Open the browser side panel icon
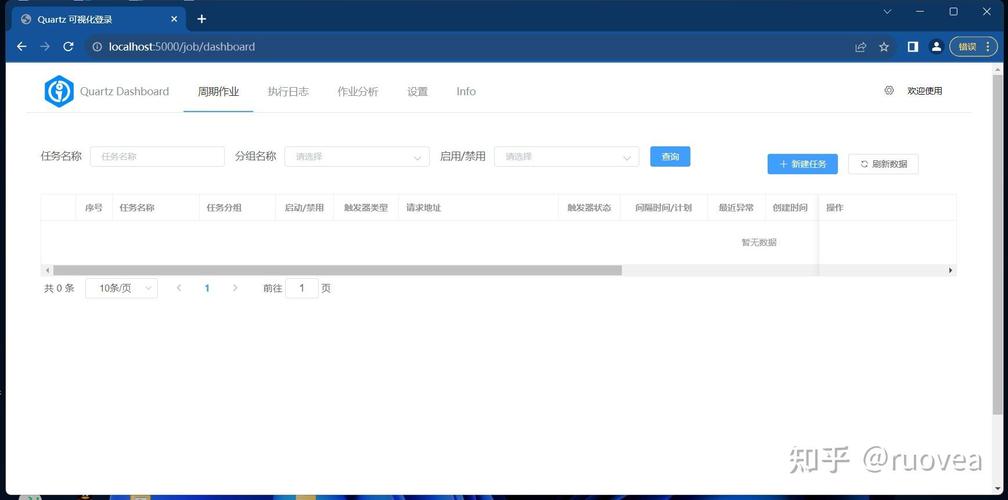This screenshot has width=1008, height=500. 913,46
